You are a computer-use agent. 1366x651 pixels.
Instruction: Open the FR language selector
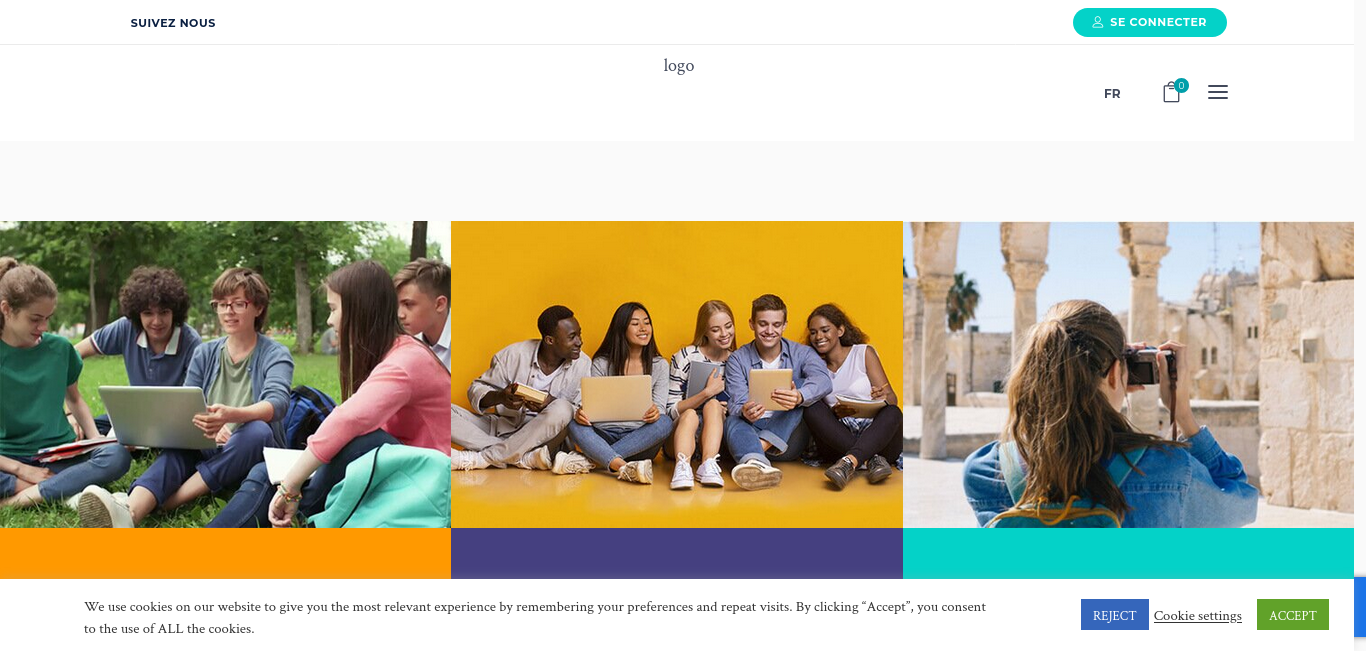[1112, 93]
